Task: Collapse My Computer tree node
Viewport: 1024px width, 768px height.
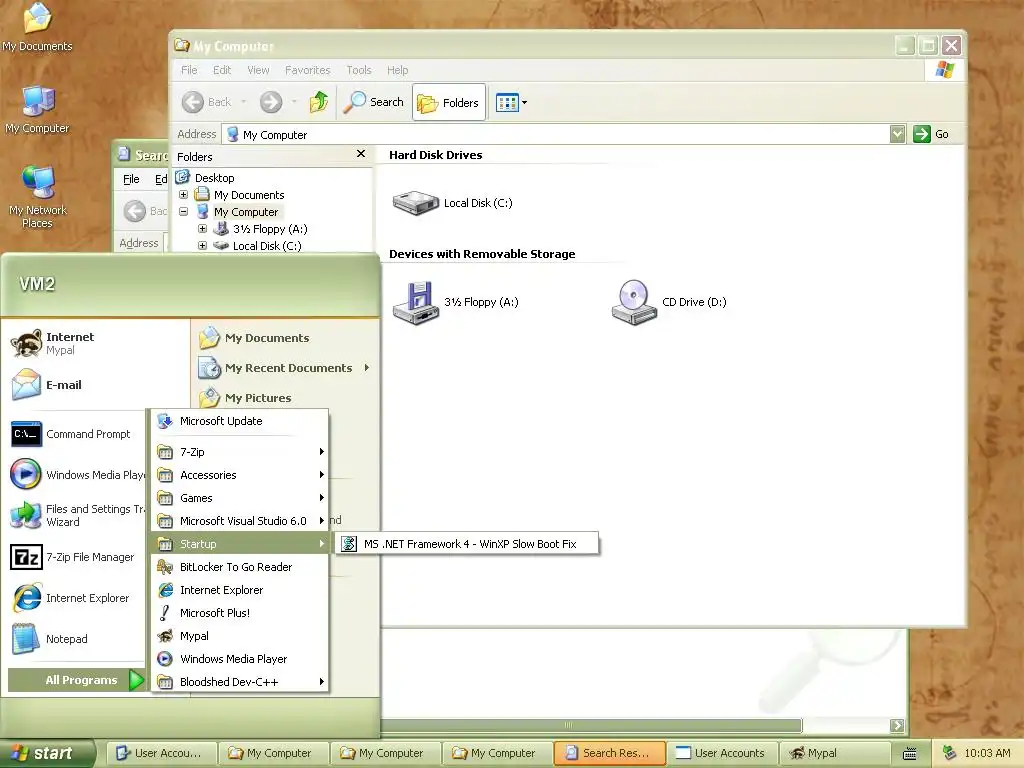Action: 184,212
